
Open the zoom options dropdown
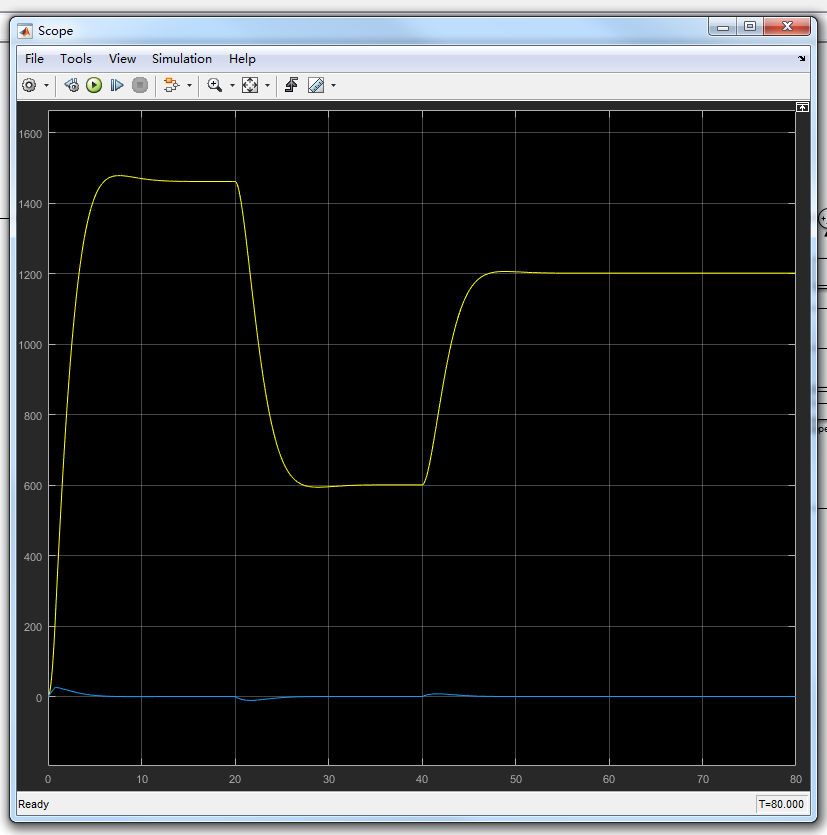[230, 85]
